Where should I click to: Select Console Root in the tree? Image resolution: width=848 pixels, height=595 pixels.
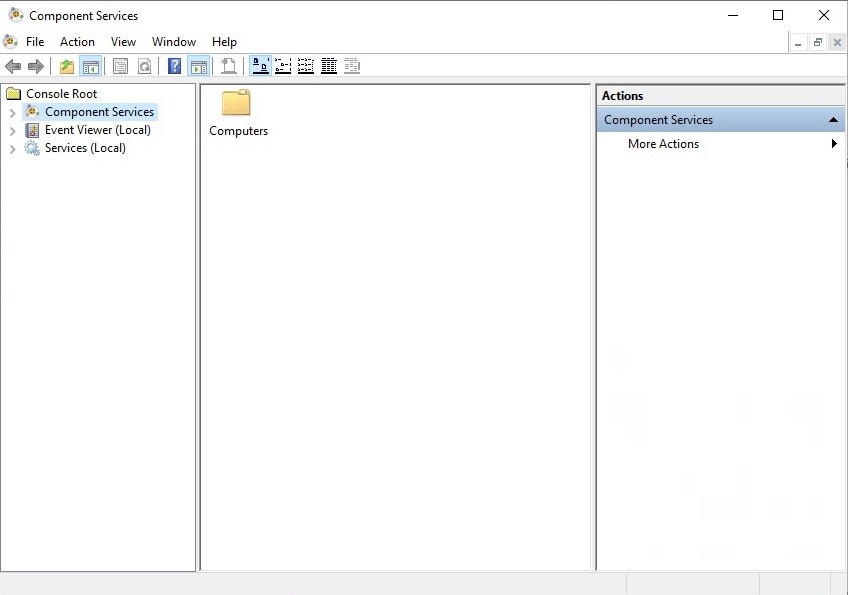(x=61, y=94)
